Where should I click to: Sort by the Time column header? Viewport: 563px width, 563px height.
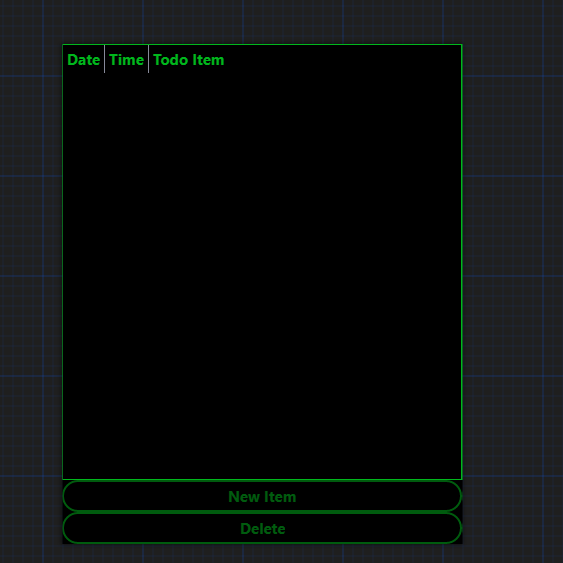[x=126, y=60]
